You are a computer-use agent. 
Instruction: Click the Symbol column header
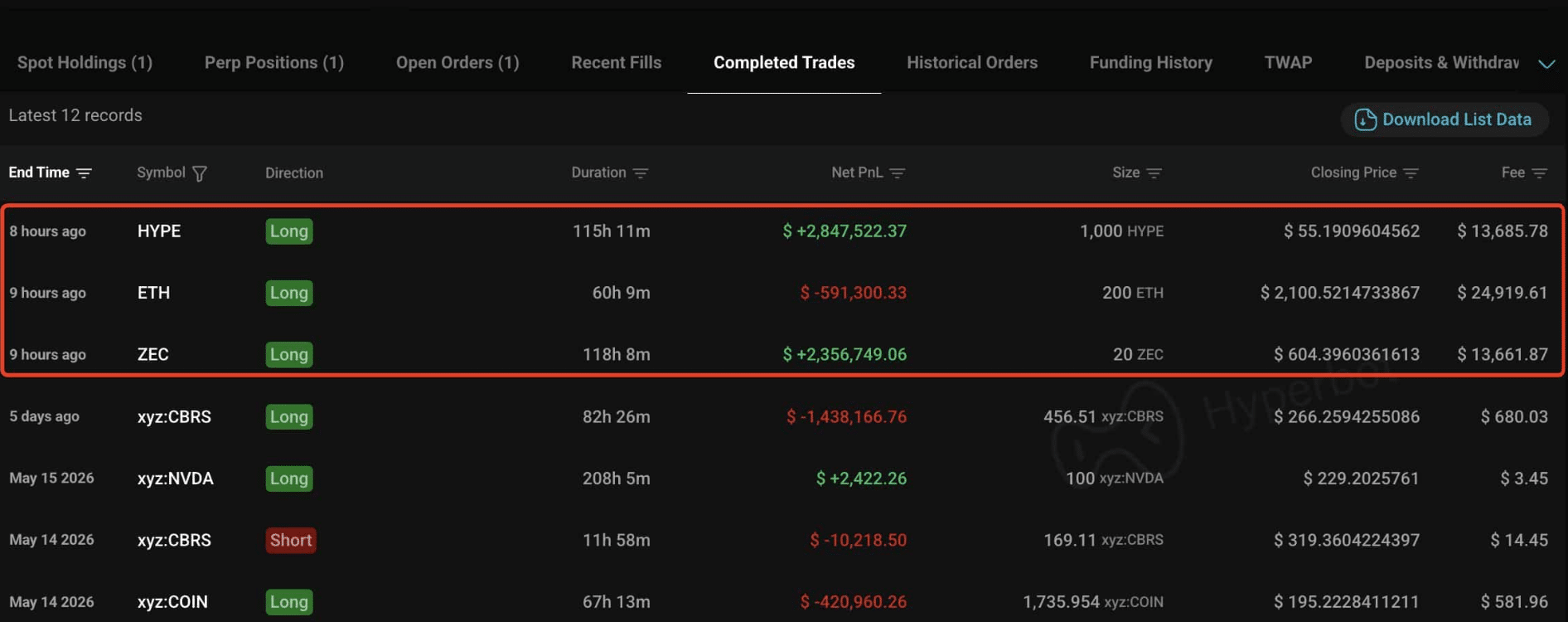162,173
